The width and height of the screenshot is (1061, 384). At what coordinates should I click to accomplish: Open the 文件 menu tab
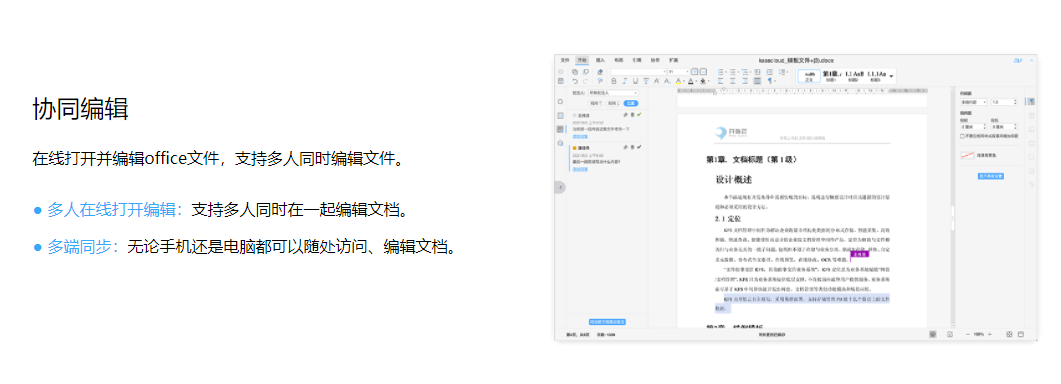(565, 60)
